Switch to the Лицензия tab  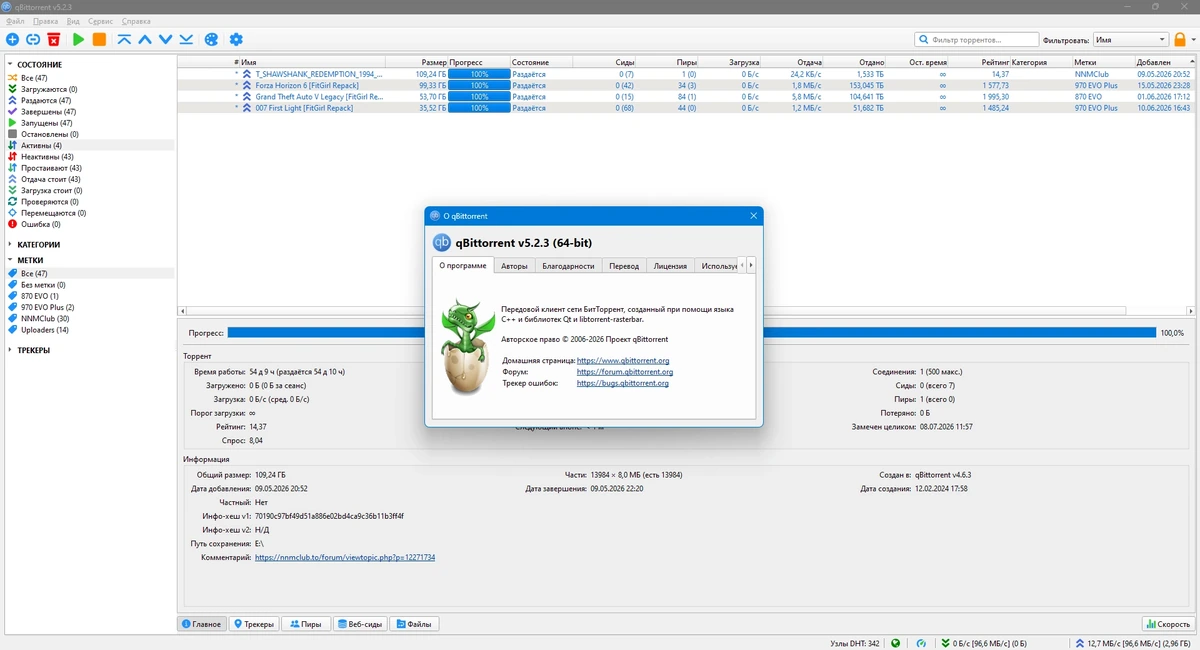[x=670, y=266]
